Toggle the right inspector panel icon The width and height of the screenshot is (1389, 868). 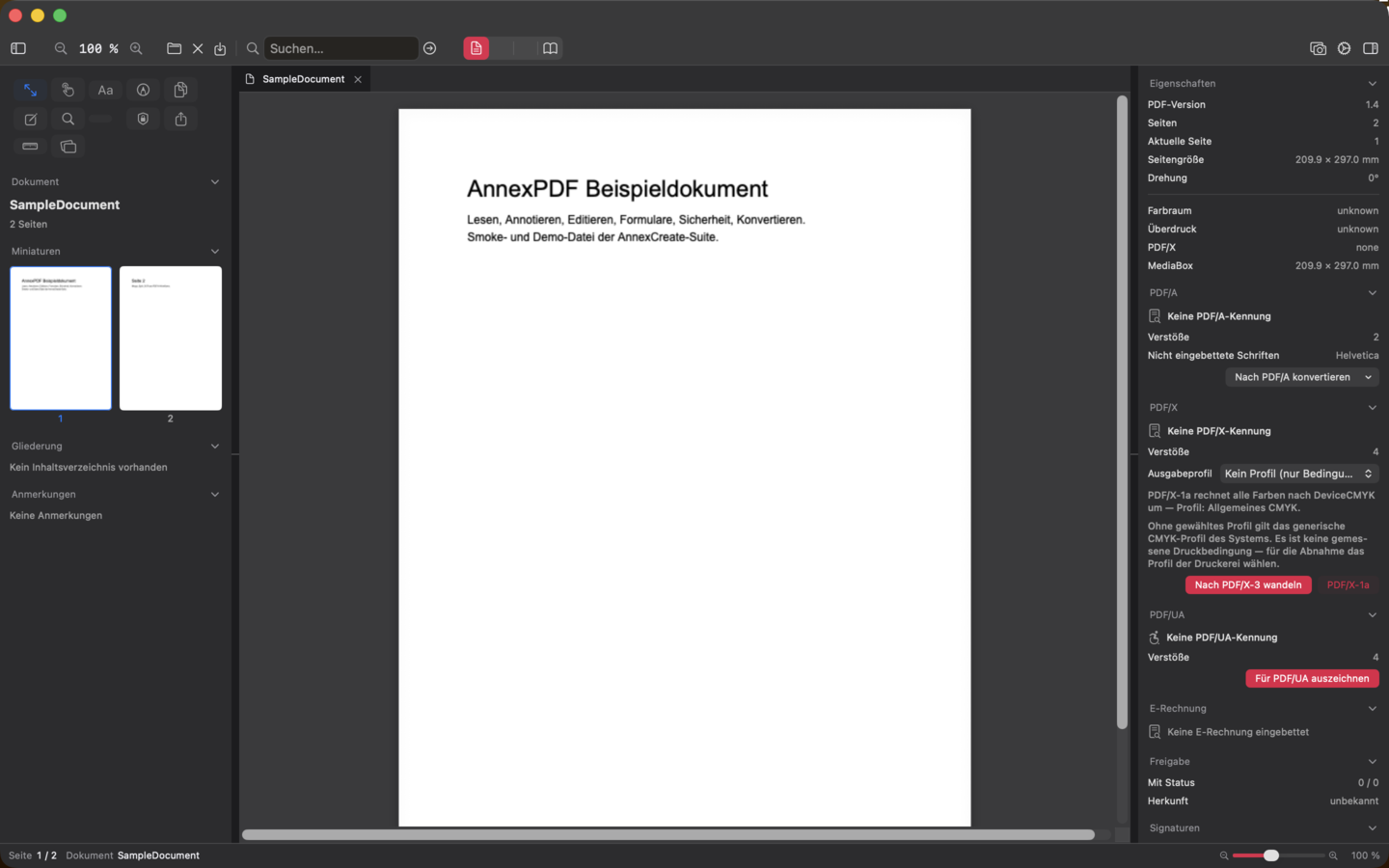1371,48
